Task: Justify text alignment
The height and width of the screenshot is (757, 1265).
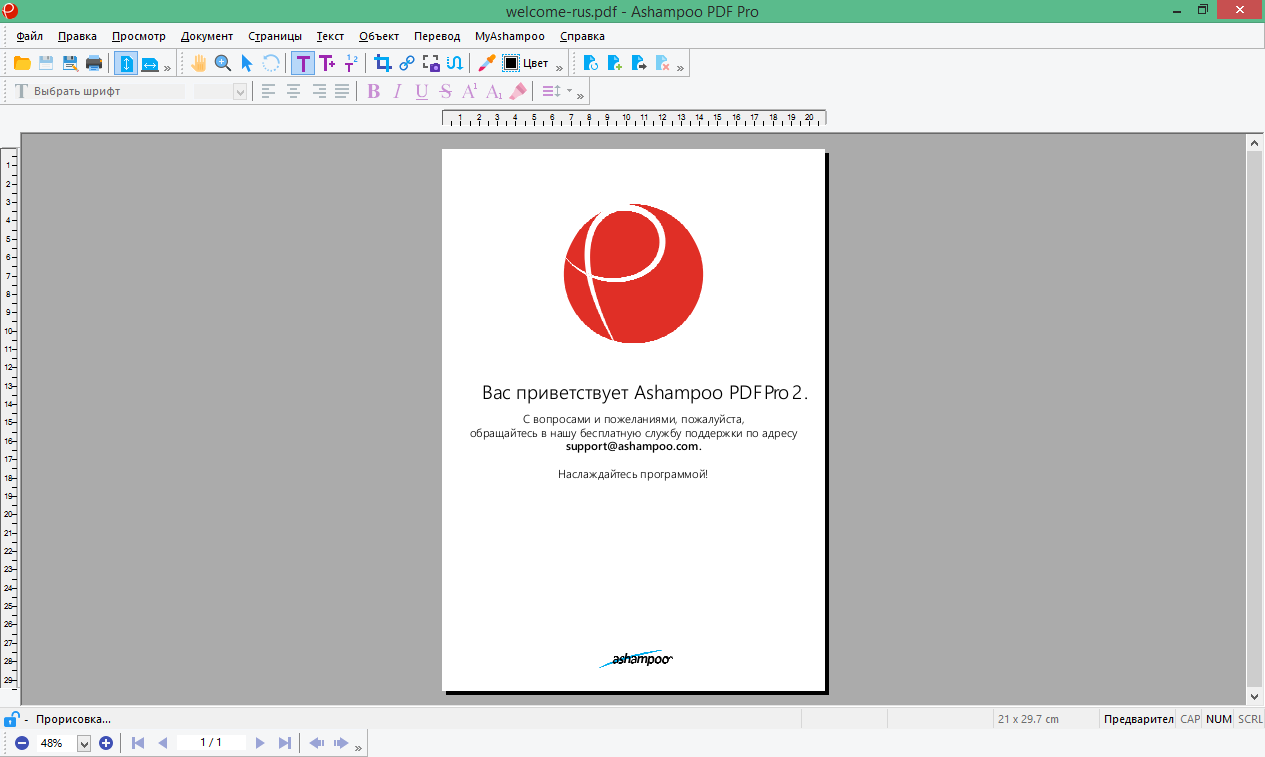Action: pyautogui.click(x=342, y=91)
